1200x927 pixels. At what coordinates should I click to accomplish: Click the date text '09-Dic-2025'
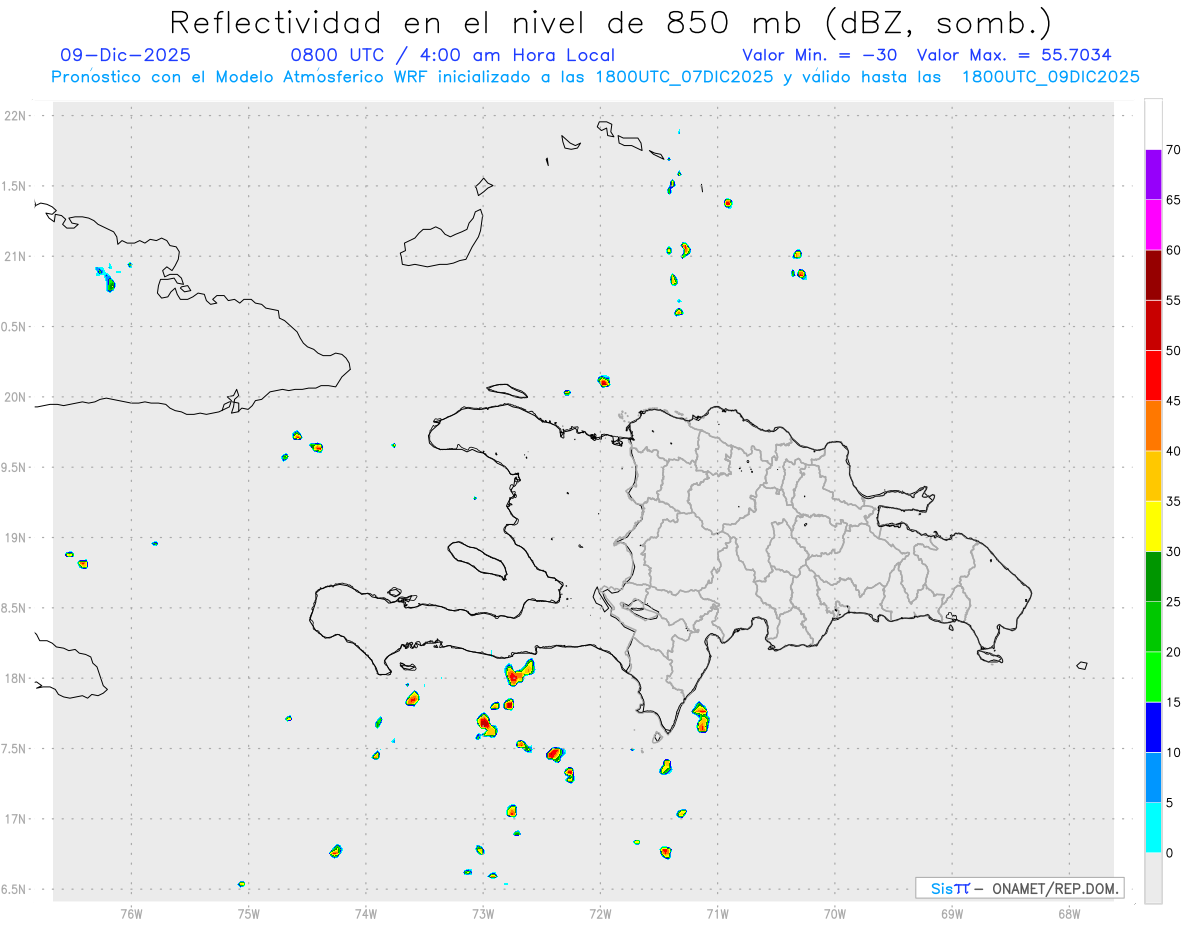pos(125,55)
